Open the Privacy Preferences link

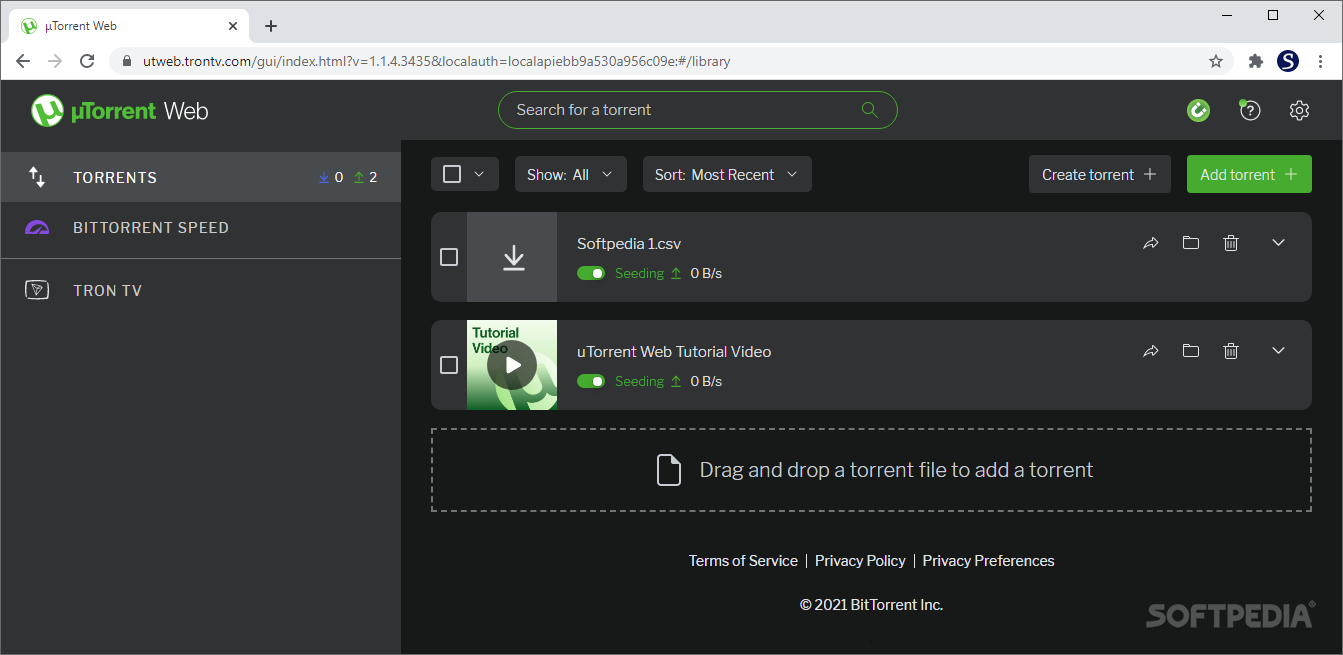pyautogui.click(x=988, y=561)
